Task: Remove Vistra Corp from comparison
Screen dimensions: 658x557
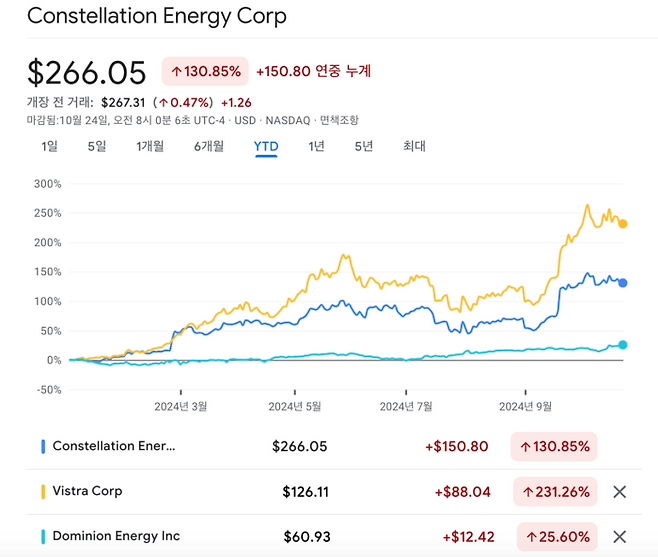Action: click(619, 491)
